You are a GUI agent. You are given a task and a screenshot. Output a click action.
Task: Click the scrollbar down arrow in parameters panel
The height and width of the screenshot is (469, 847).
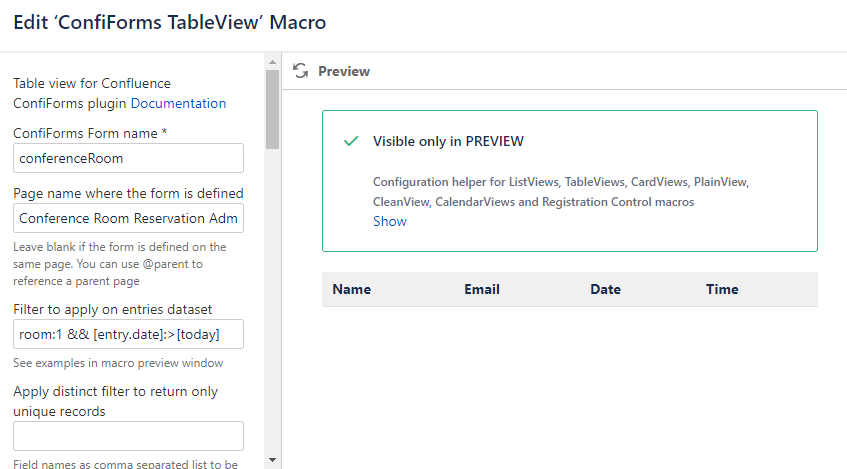tap(272, 460)
